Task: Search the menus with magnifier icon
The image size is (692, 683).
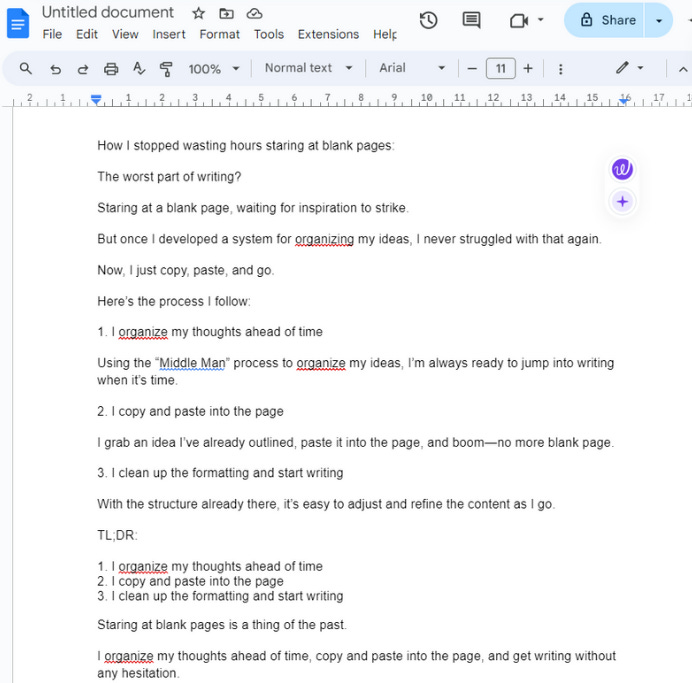Action: (x=26, y=68)
